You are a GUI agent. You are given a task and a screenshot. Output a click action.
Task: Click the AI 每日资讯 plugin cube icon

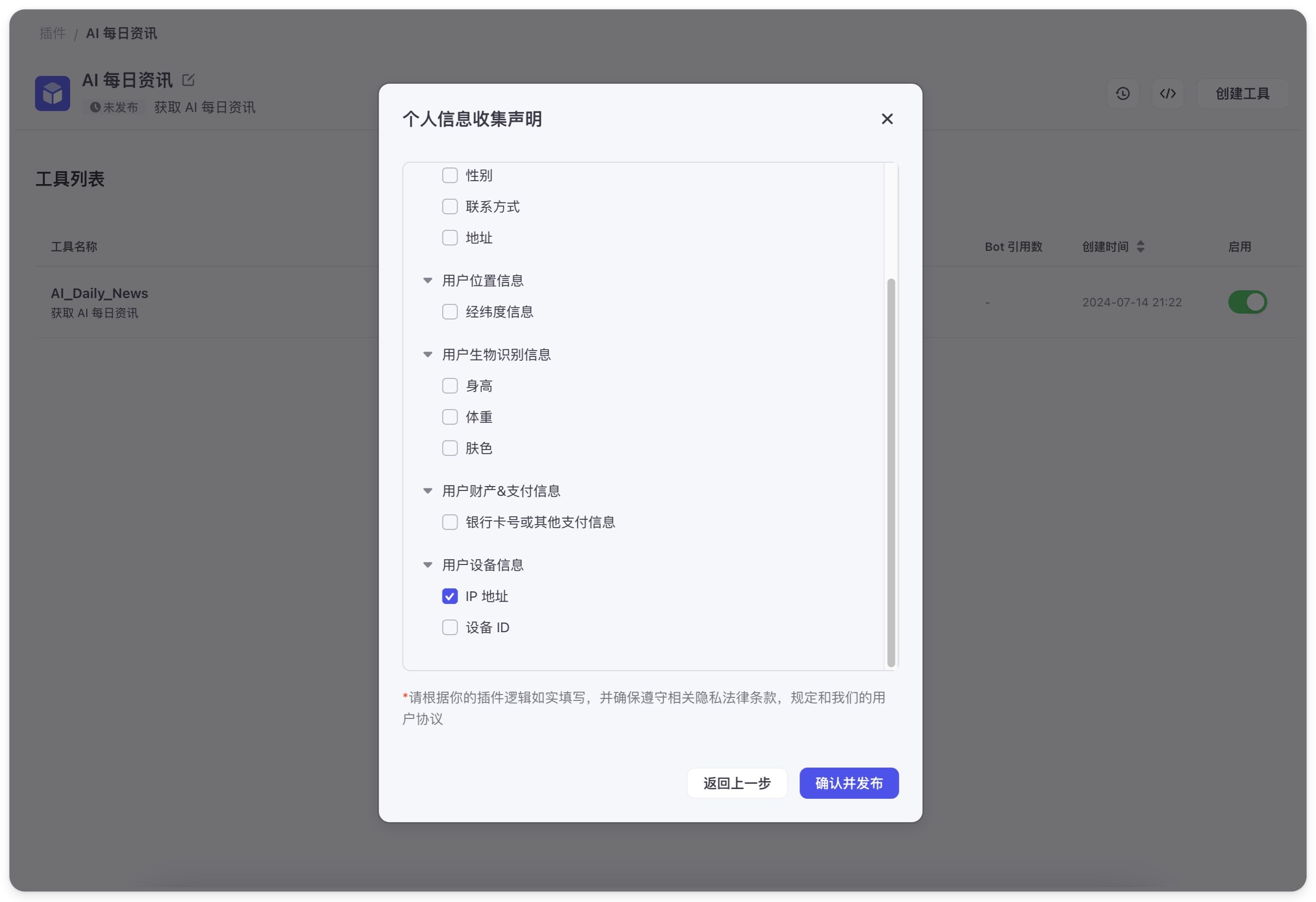tap(53, 94)
